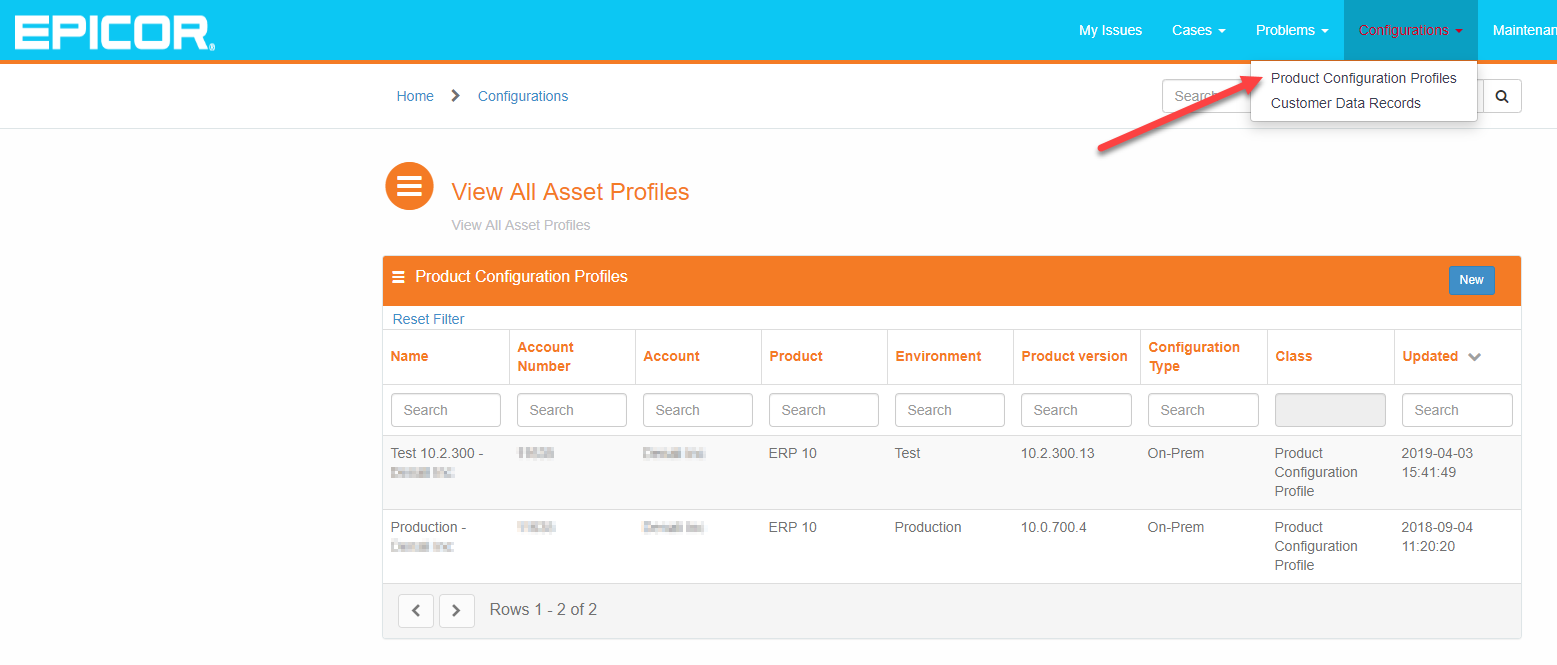Click the sort arrow beside Updated
The width and height of the screenshot is (1557, 665).
(1474, 357)
